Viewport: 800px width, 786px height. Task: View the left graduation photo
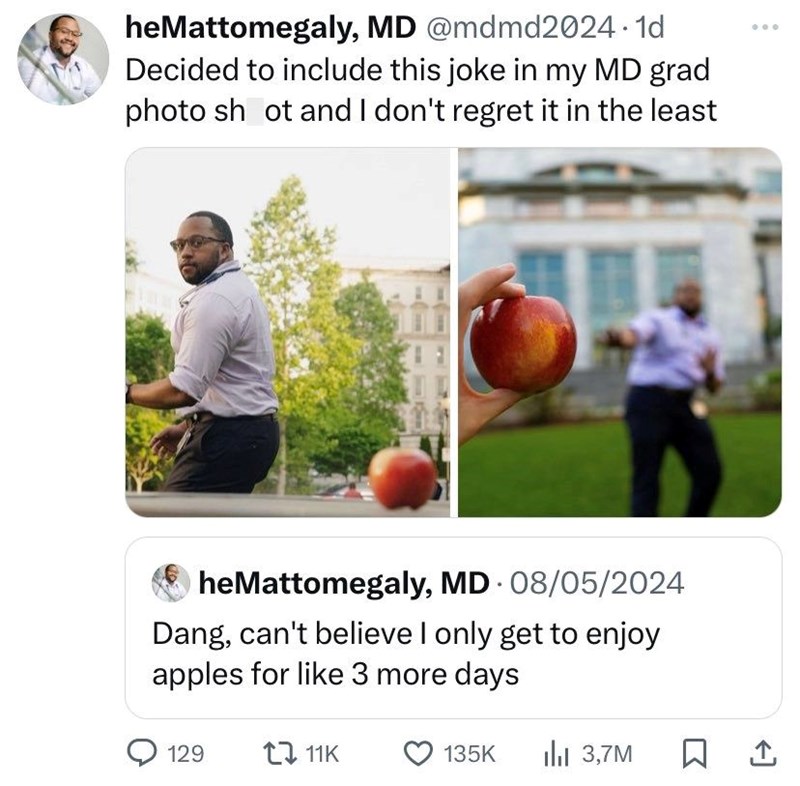pos(290,335)
